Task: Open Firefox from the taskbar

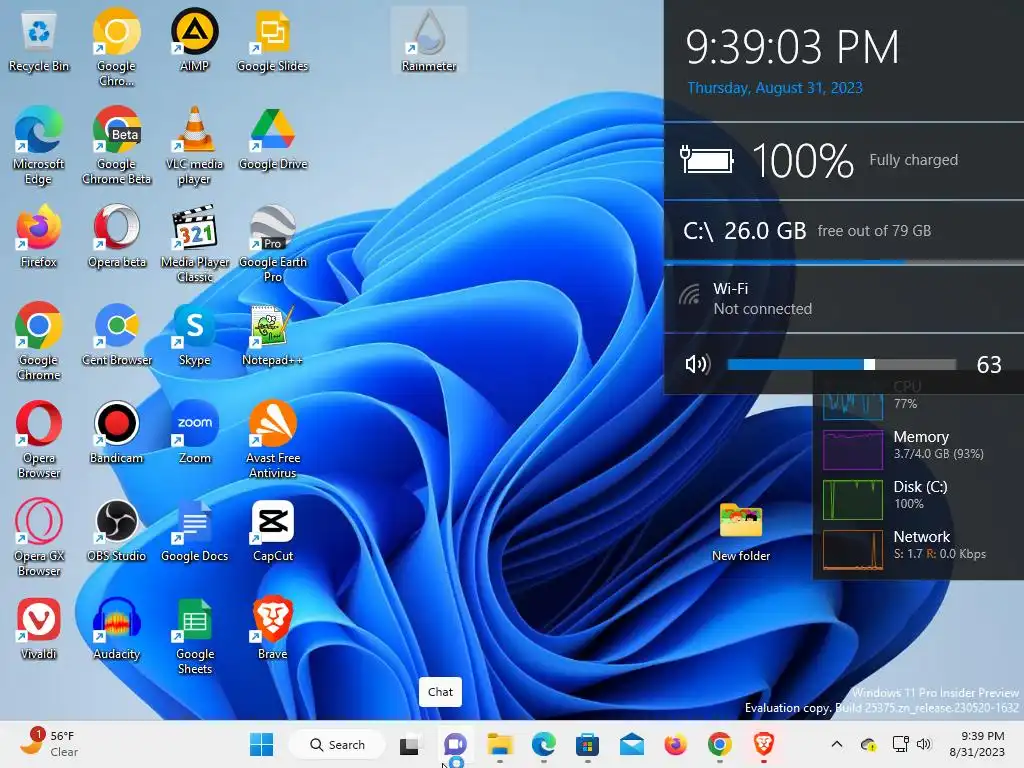Action: (x=675, y=744)
